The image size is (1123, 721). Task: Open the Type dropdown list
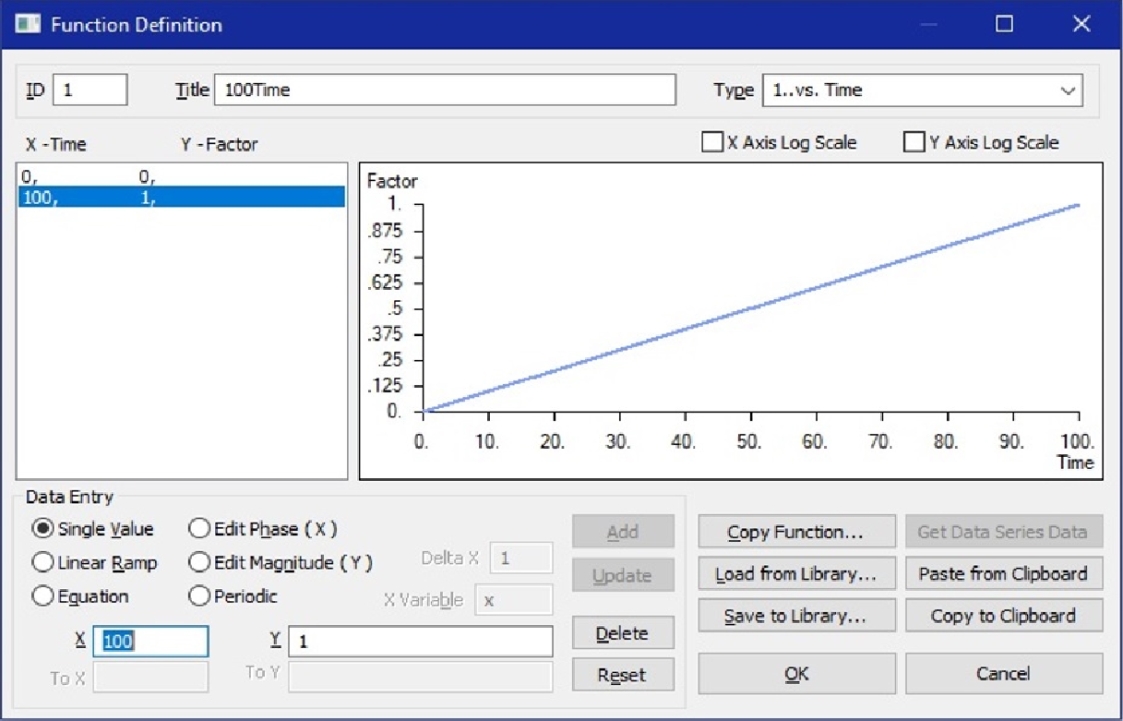(1064, 90)
